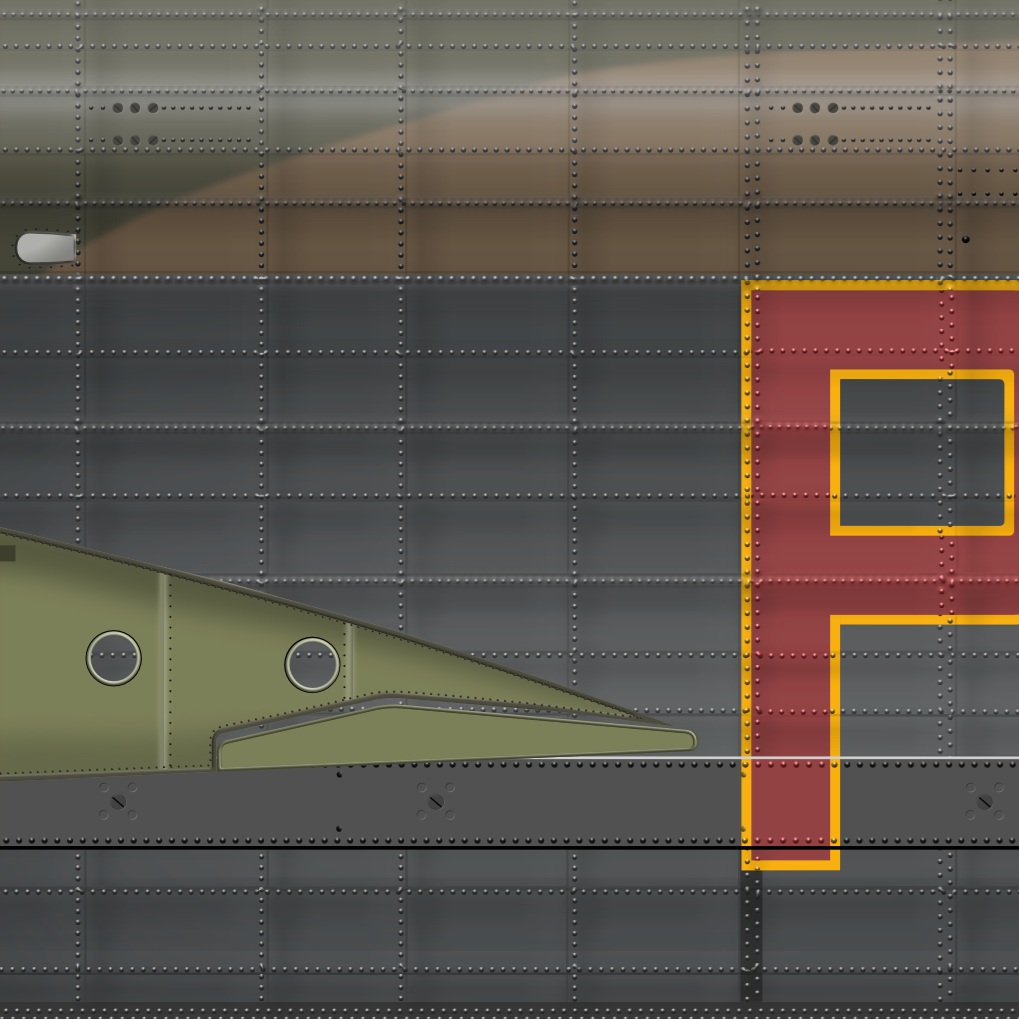Click the upper-left triple rivet cluster

(135, 108)
